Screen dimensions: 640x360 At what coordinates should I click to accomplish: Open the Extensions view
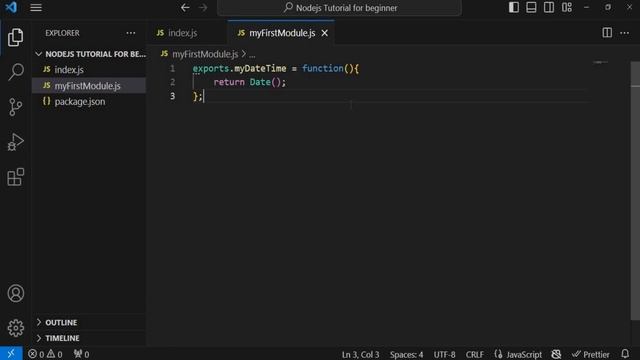tap(16, 177)
